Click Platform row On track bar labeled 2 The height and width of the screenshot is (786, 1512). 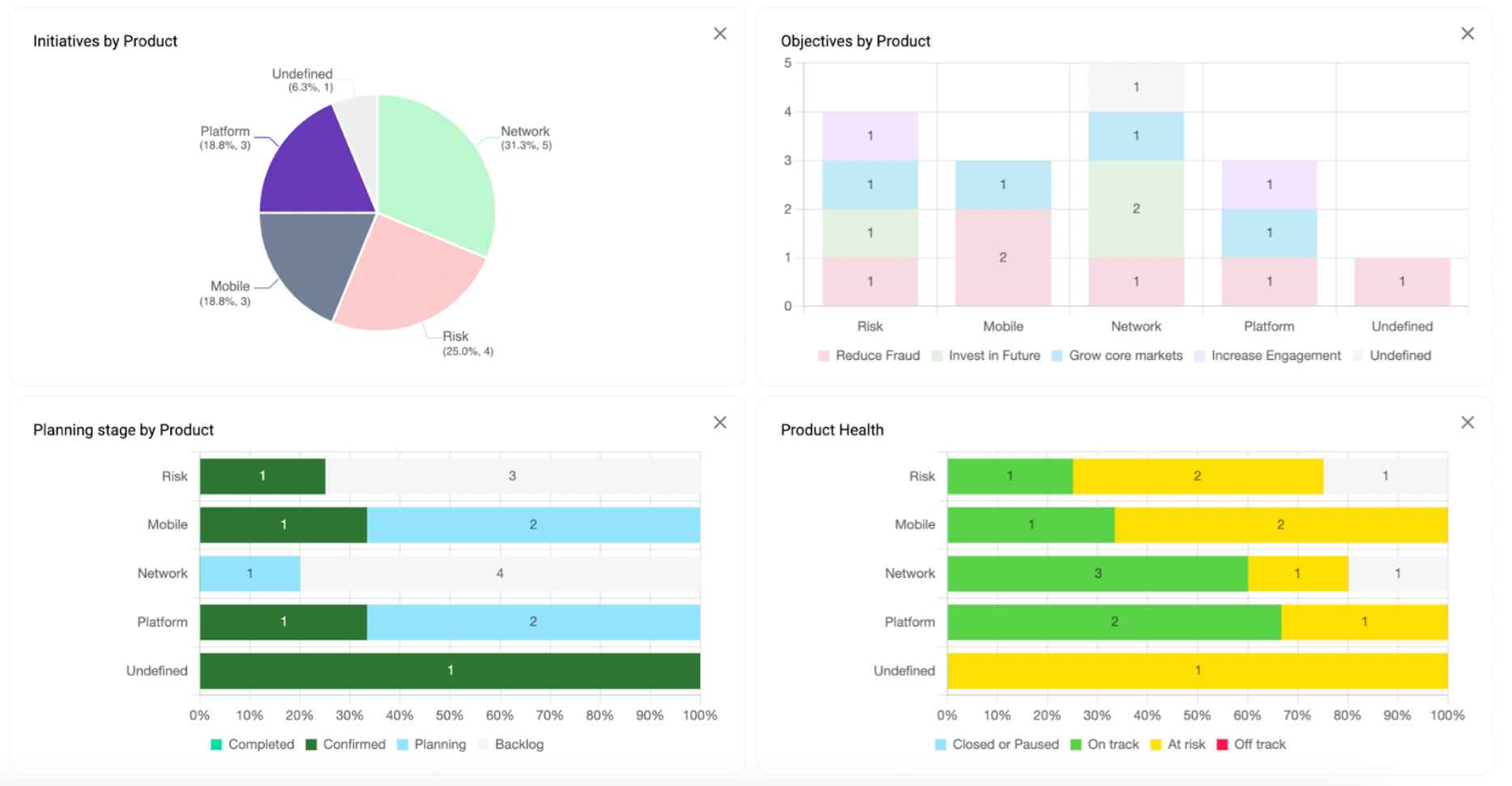pos(1114,622)
